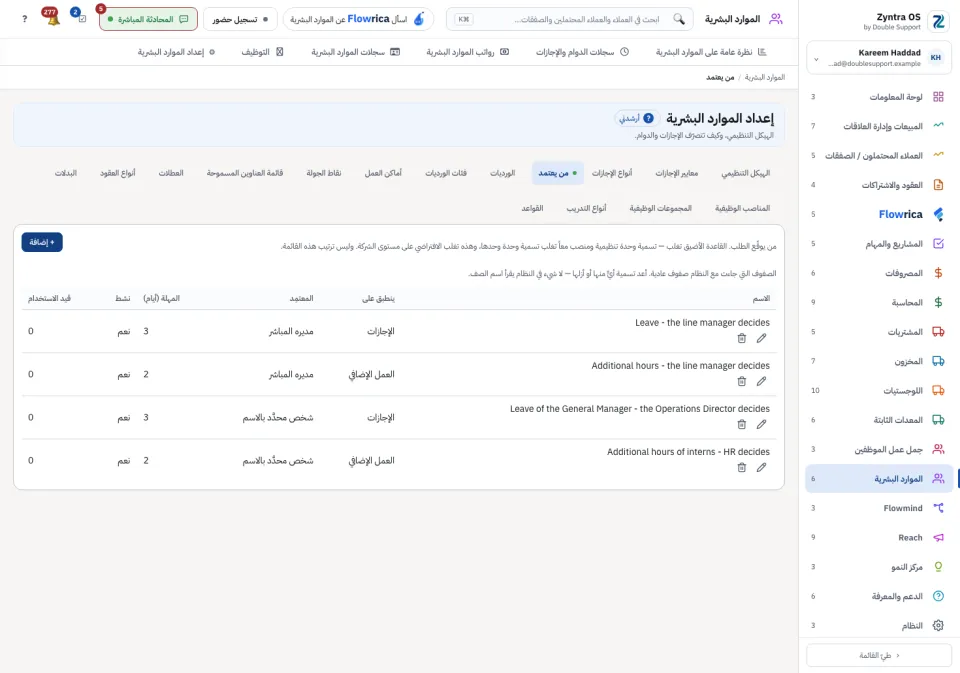Switch to معايير الإجازات sub-tab
Screen dimensions: 960x673
[x=677, y=173]
